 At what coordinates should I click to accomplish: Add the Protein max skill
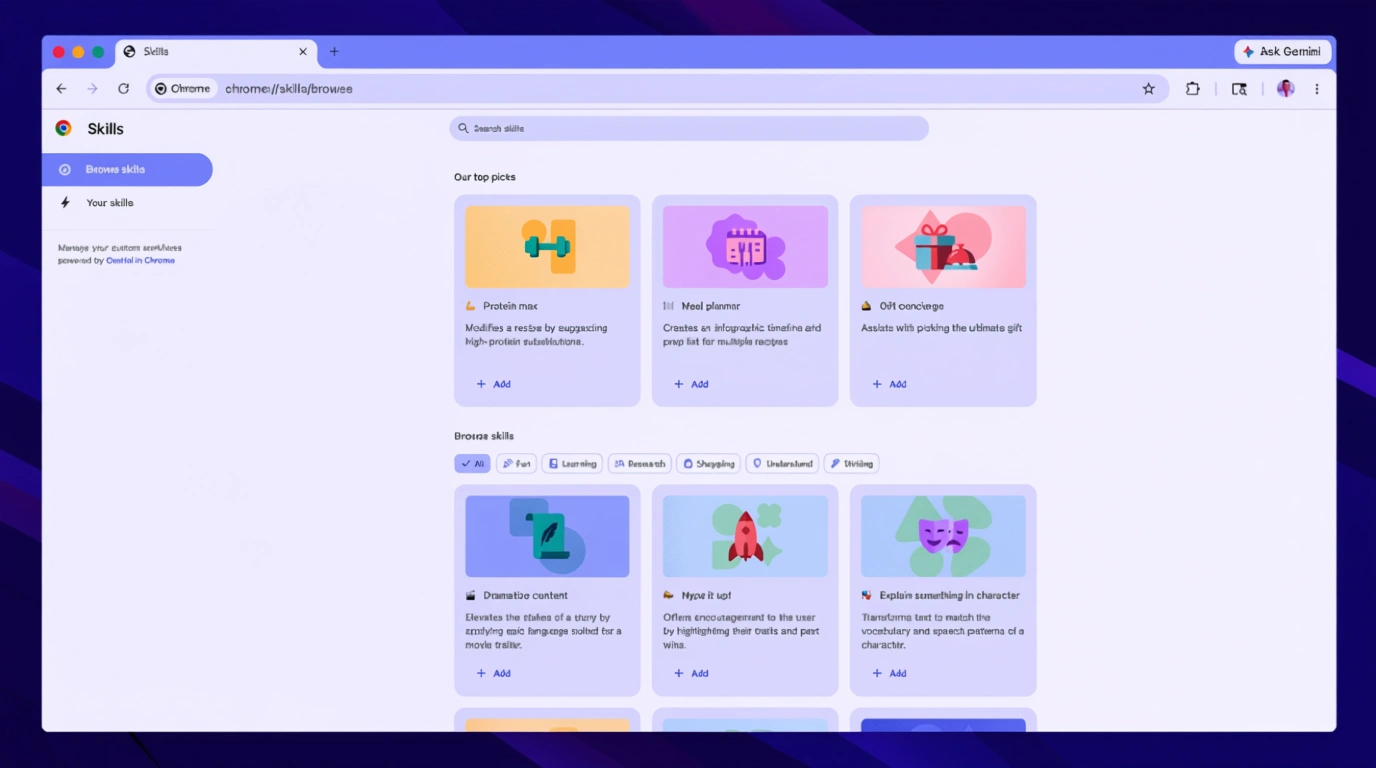tap(494, 384)
